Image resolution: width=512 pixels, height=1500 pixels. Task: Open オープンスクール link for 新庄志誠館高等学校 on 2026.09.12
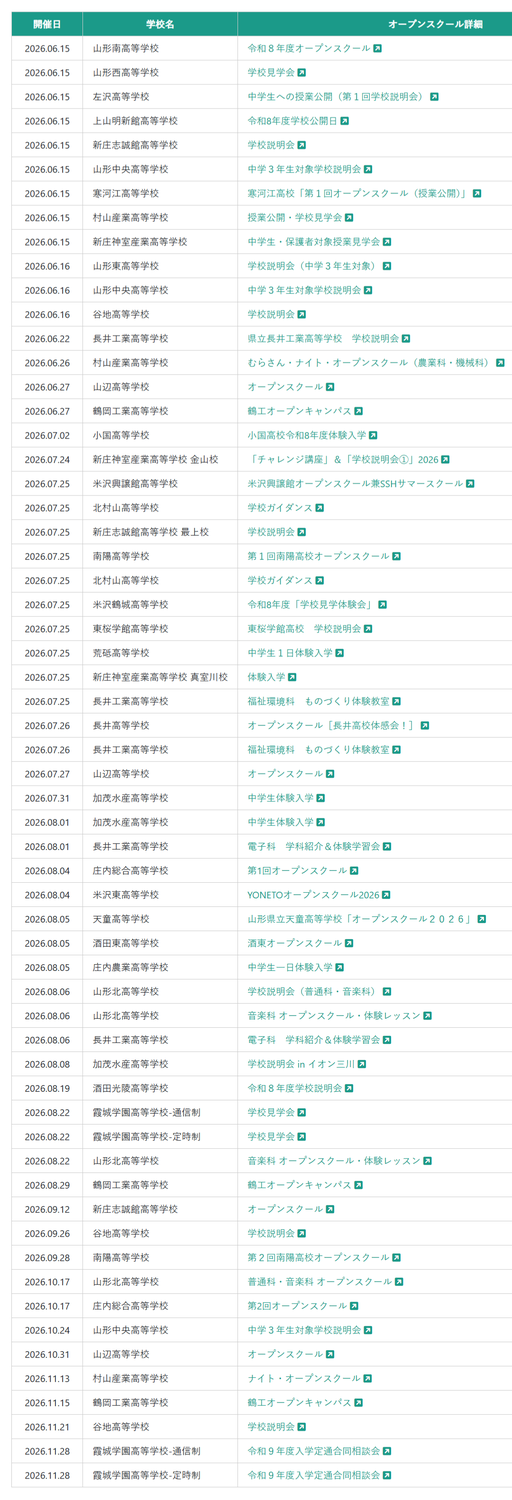tap(285, 1209)
